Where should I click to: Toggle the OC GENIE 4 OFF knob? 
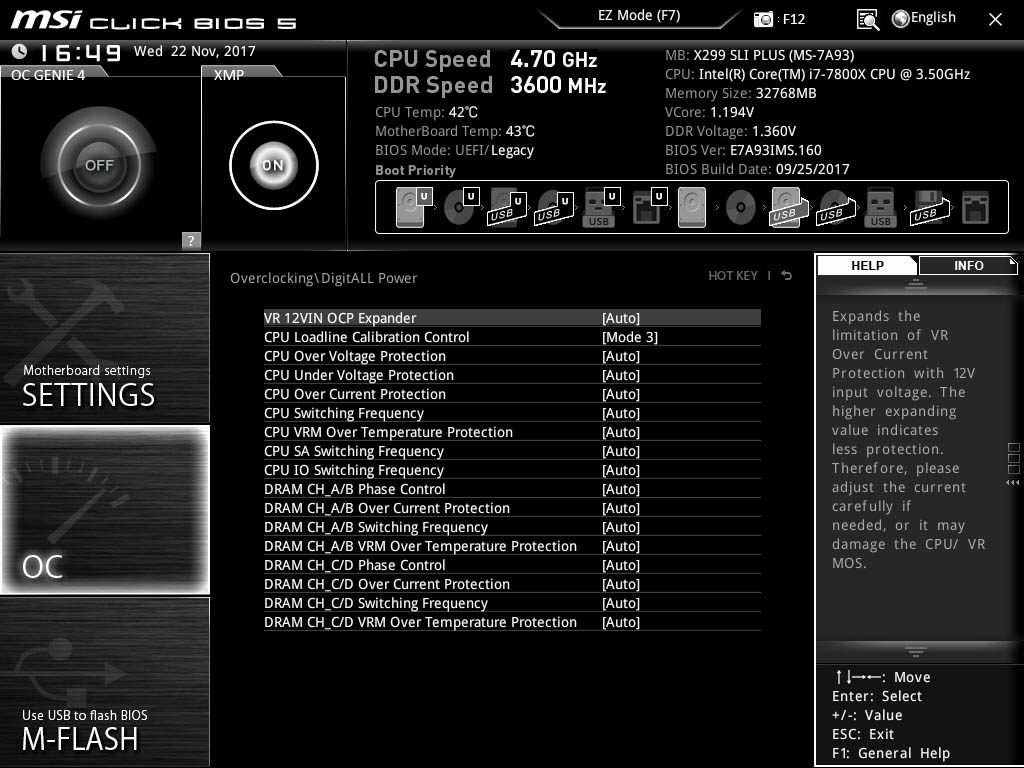[99, 165]
